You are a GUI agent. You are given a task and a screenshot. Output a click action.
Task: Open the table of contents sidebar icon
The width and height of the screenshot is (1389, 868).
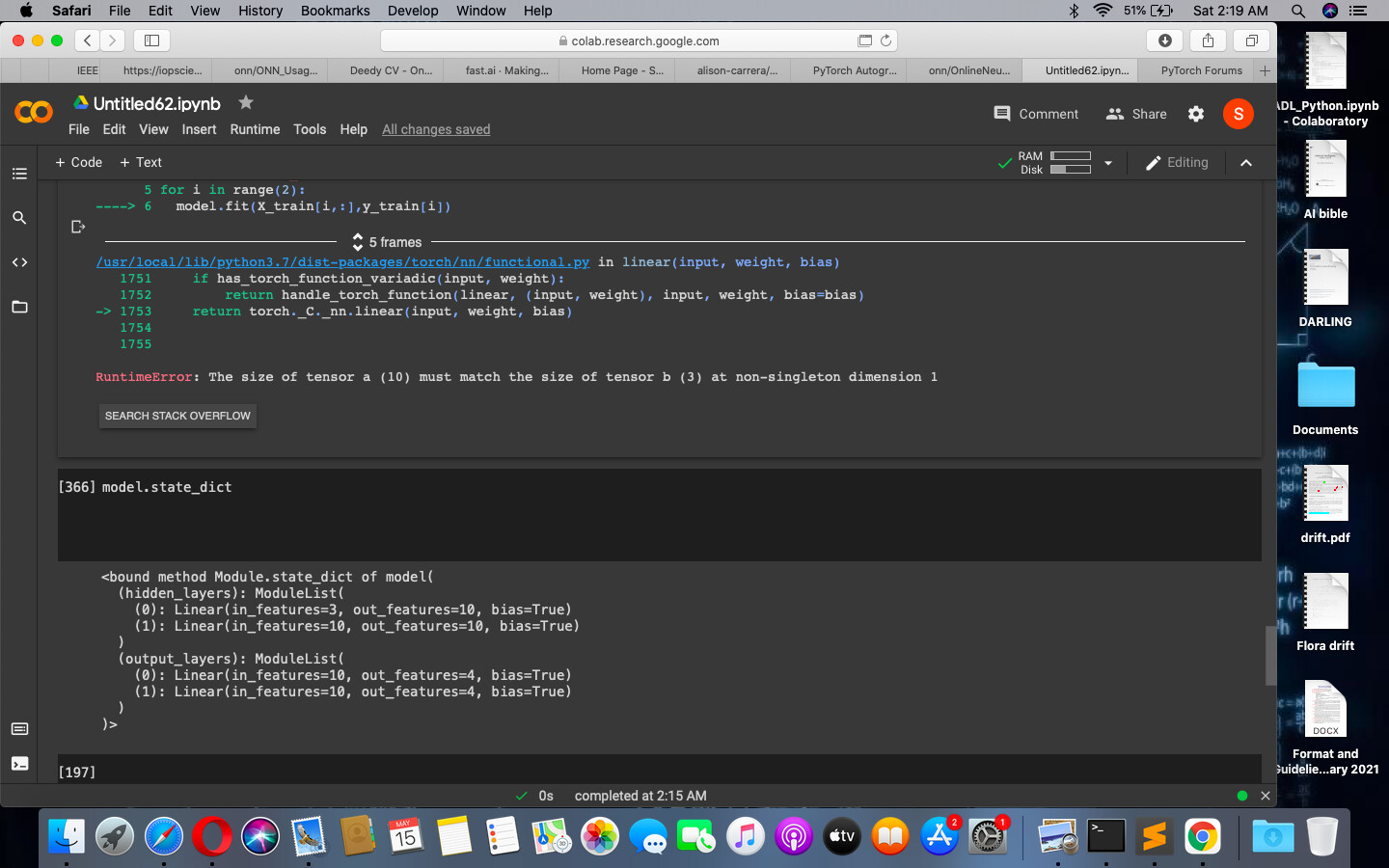pos(19,174)
